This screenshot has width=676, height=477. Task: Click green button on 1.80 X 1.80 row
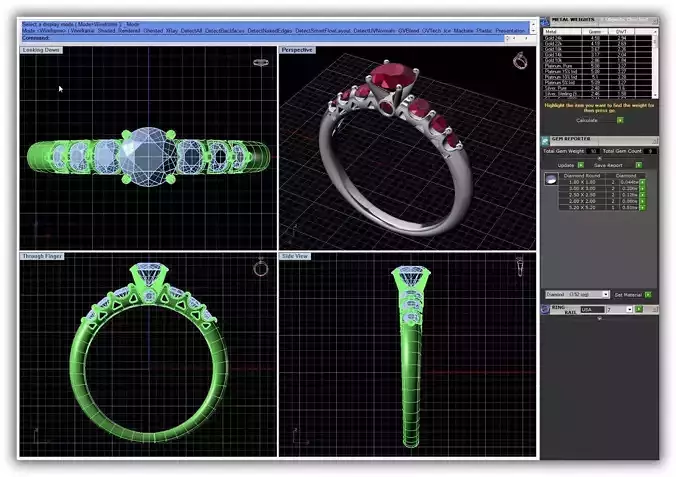[642, 182]
